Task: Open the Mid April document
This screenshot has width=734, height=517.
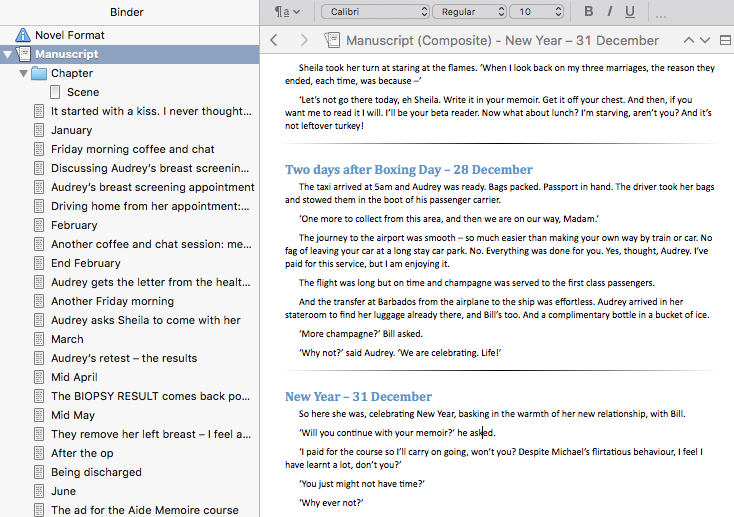Action: pyautogui.click(x=74, y=377)
